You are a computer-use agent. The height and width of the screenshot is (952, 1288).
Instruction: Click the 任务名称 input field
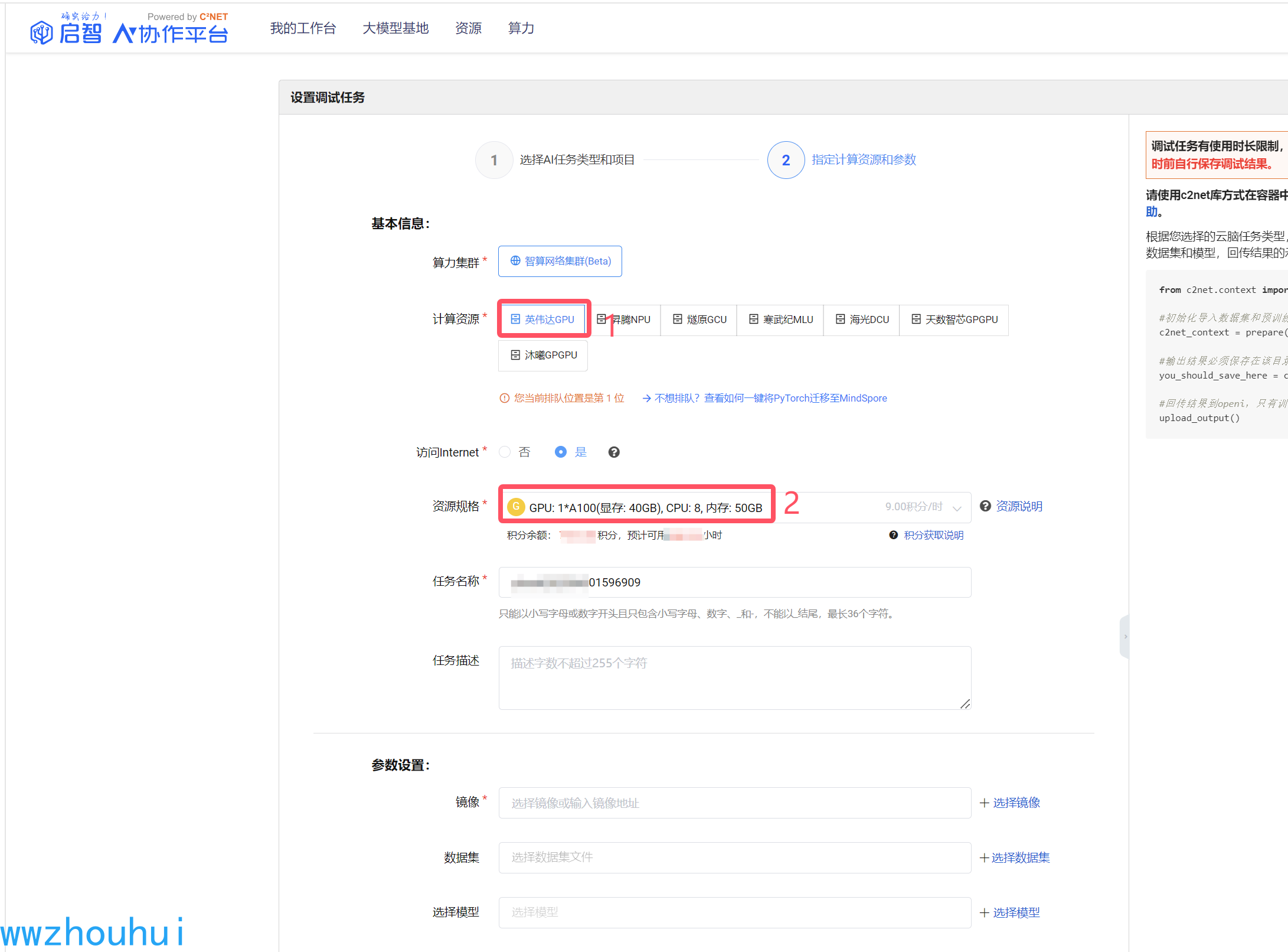point(735,582)
